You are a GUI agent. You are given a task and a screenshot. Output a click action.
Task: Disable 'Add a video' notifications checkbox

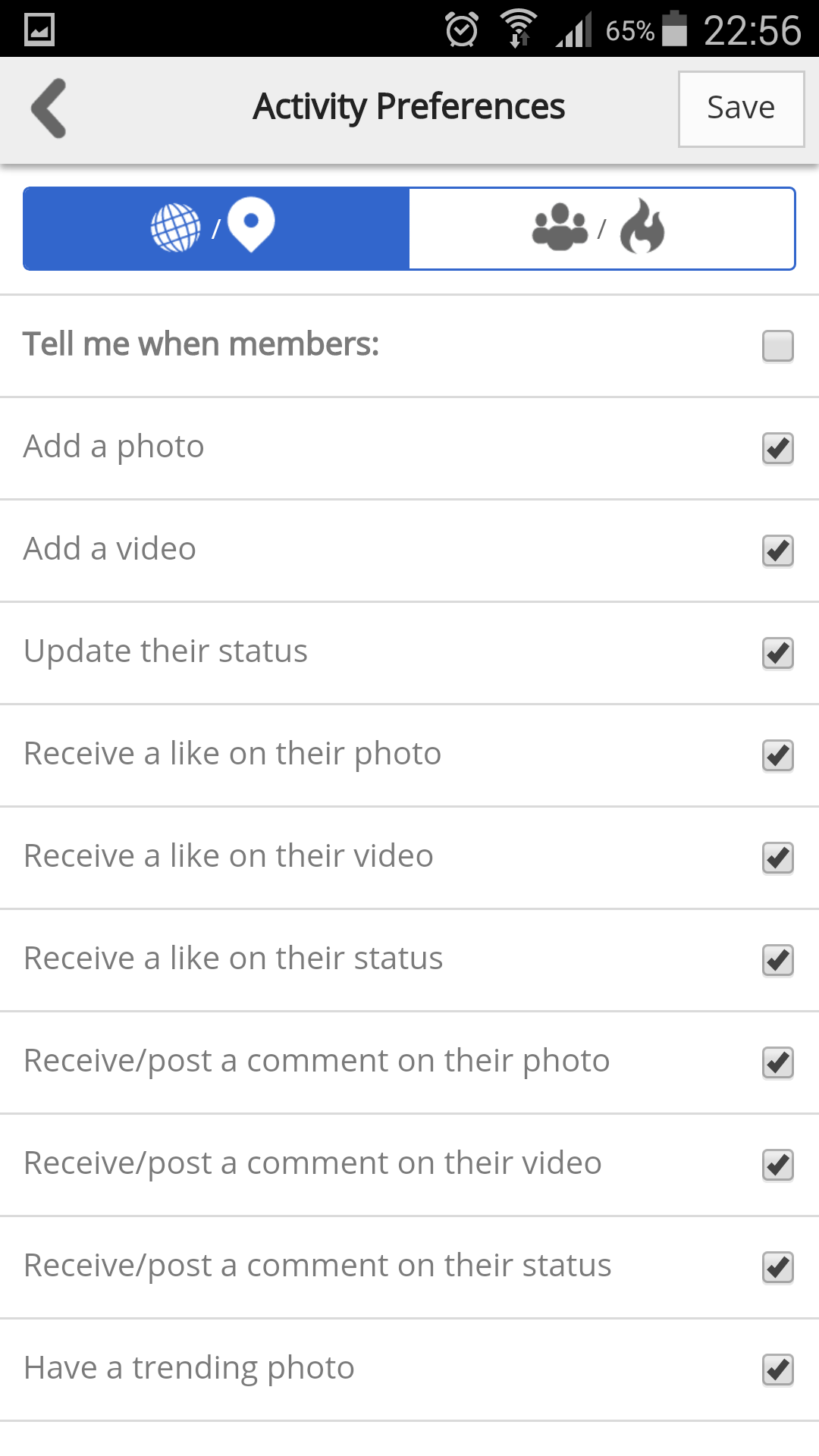click(777, 551)
